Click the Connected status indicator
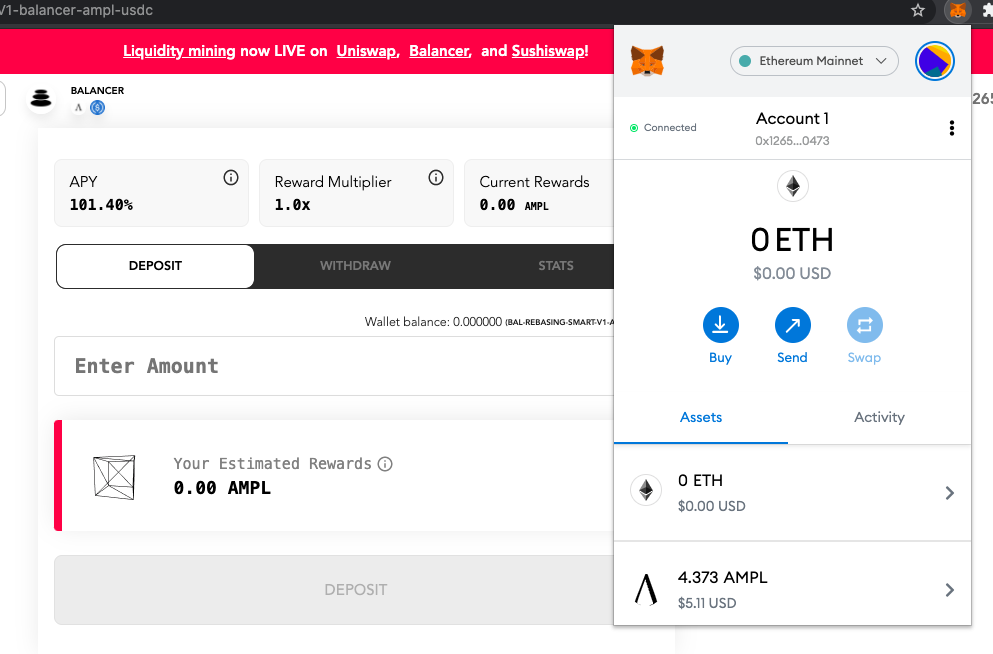 point(663,128)
